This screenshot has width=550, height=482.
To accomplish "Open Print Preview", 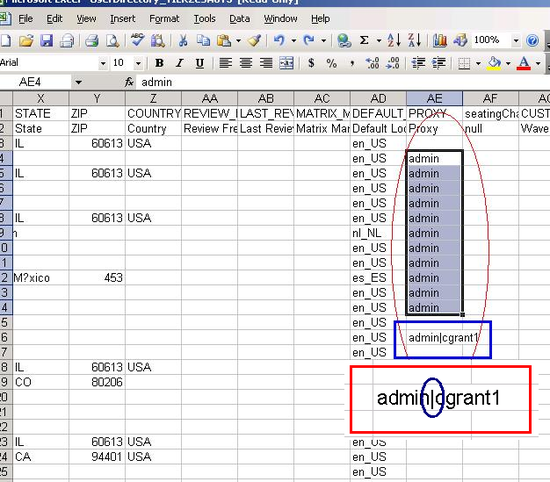I will (112, 41).
